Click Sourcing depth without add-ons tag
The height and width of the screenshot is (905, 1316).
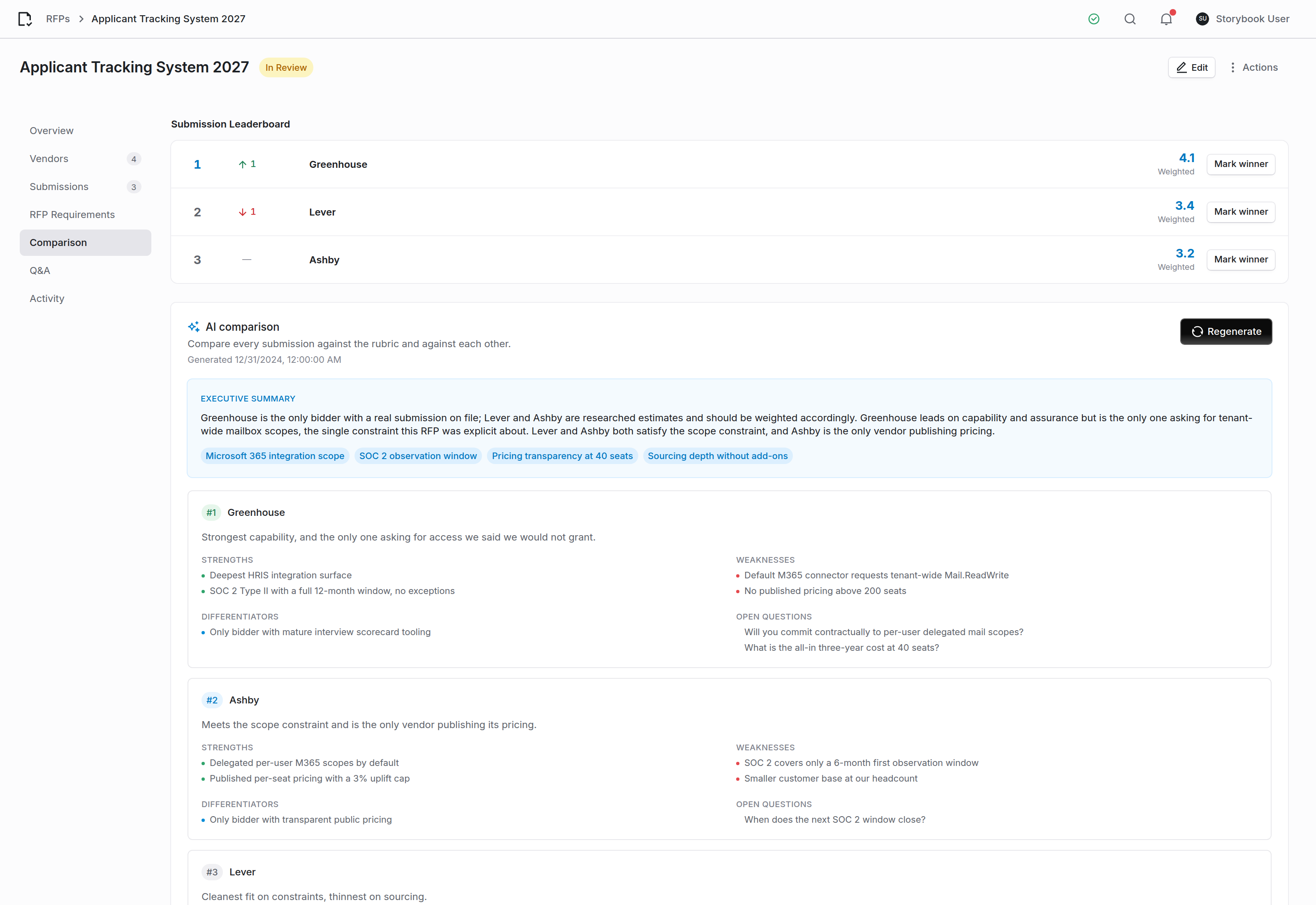click(x=718, y=456)
